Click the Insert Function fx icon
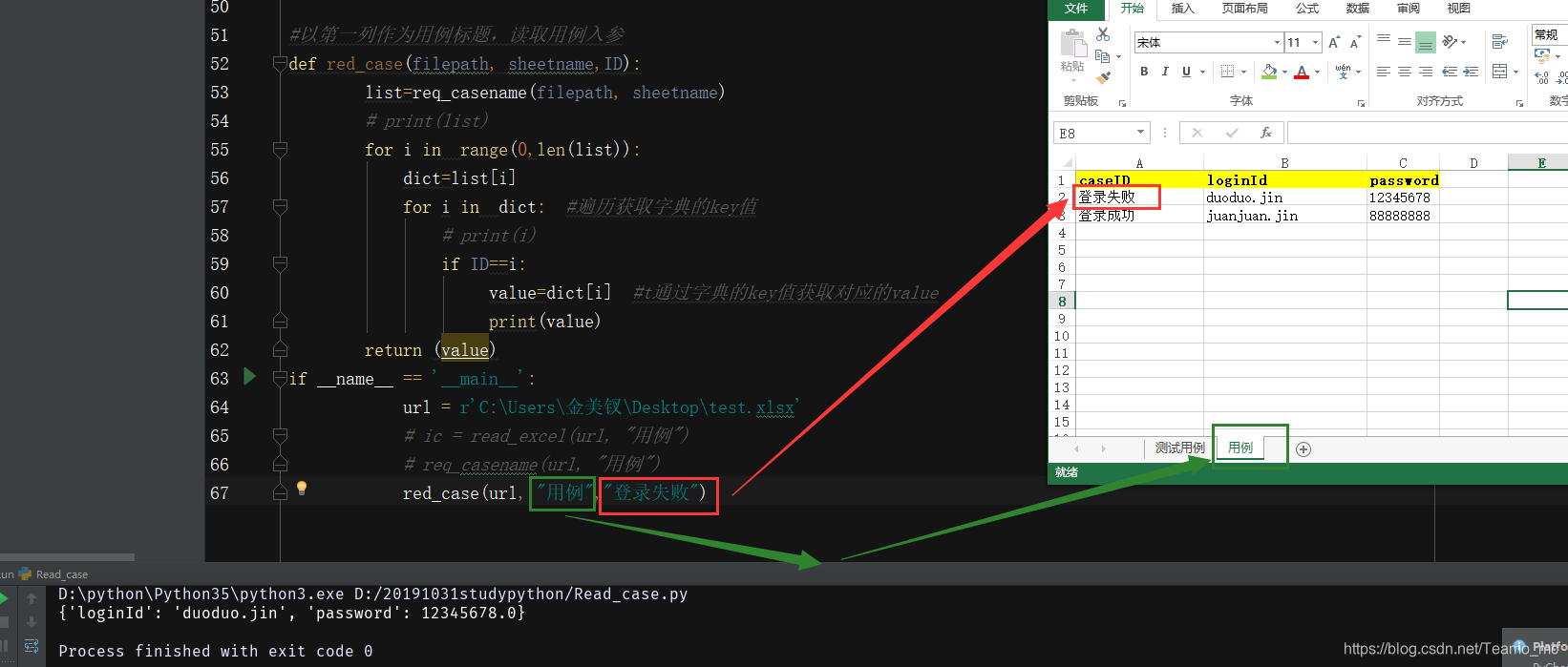 [x=1266, y=133]
